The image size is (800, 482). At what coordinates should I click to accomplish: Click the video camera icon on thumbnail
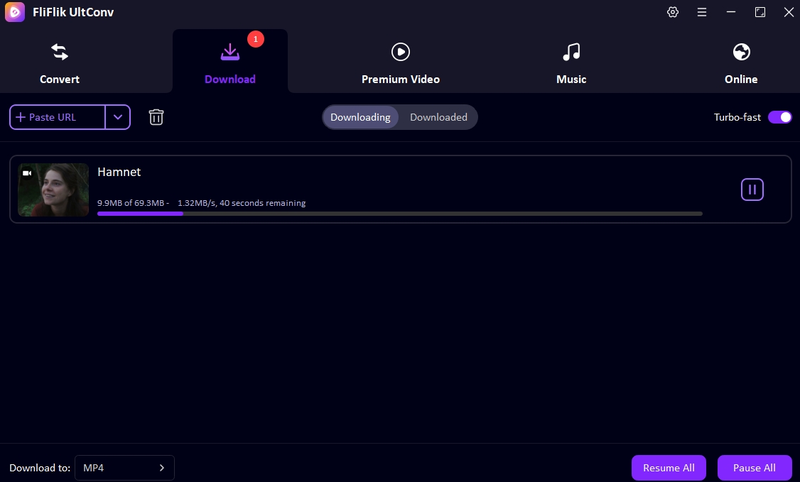click(x=27, y=173)
